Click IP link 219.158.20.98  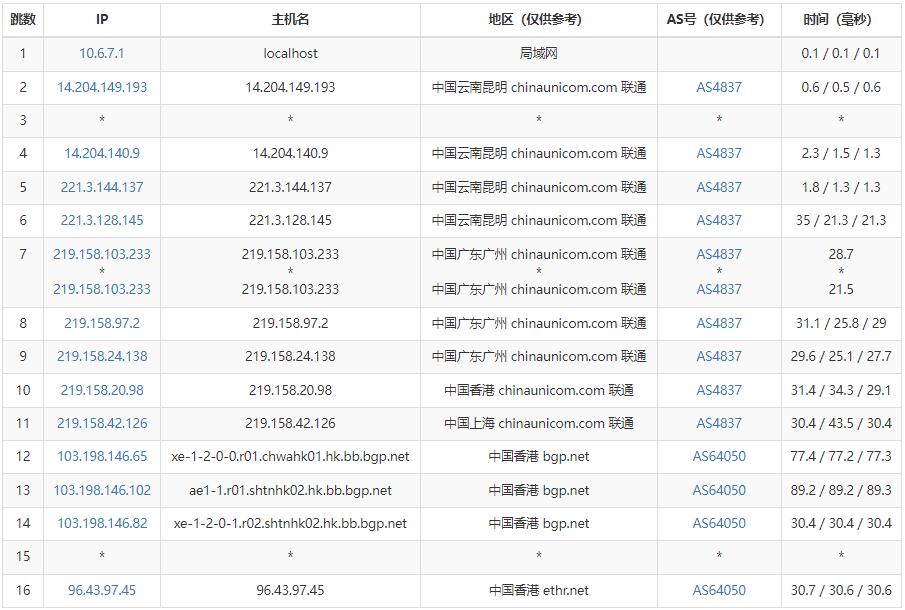pos(102,390)
